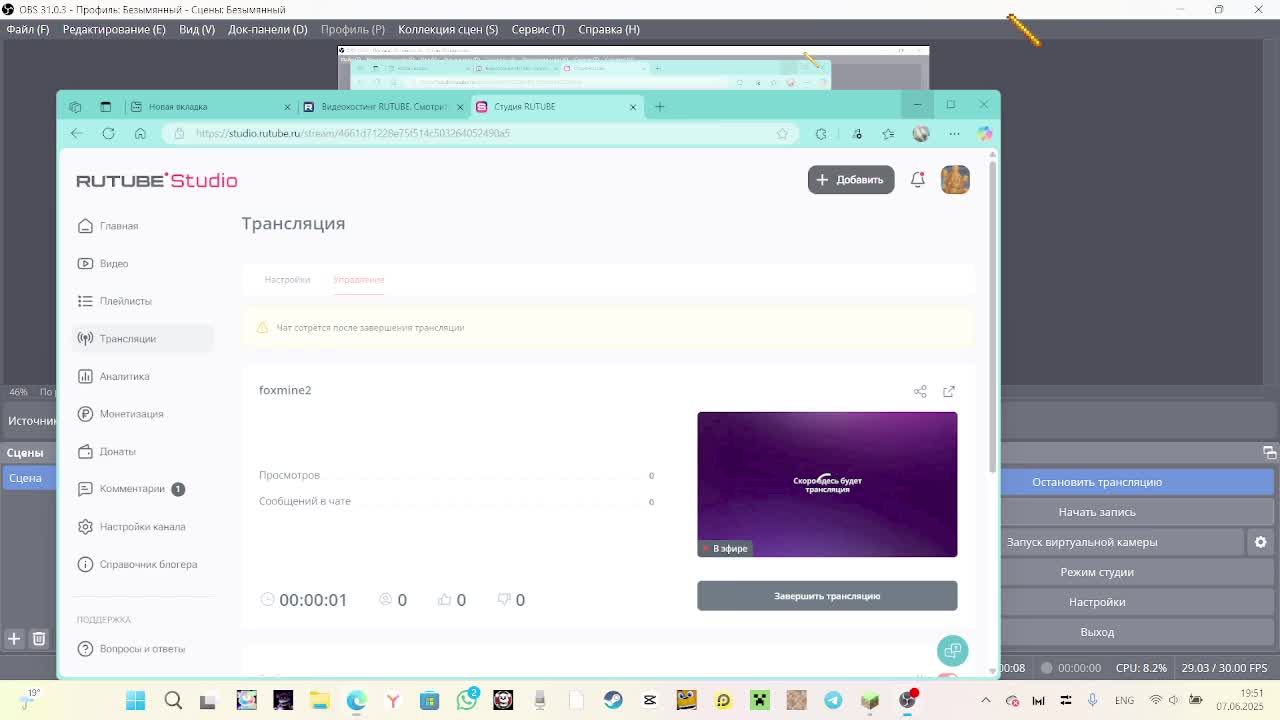Open the Монетизация sidebar section
Screen dimensions: 1280x720
121,414
